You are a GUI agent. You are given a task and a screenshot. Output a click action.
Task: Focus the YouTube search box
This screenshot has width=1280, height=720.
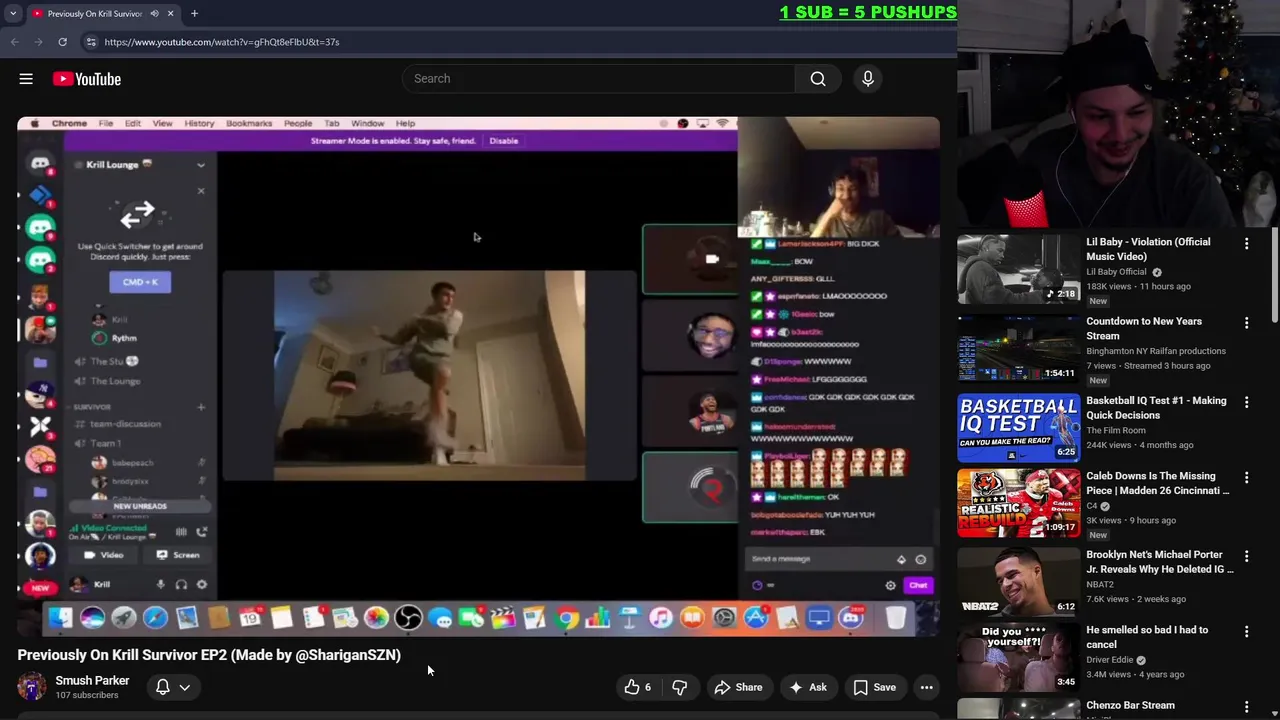tap(598, 79)
